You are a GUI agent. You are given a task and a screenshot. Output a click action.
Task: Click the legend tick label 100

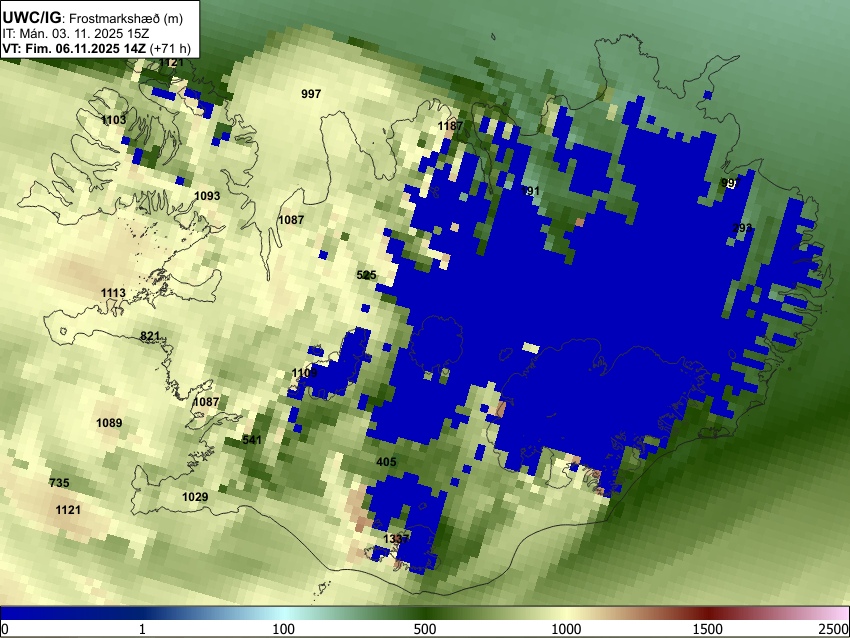tap(283, 629)
